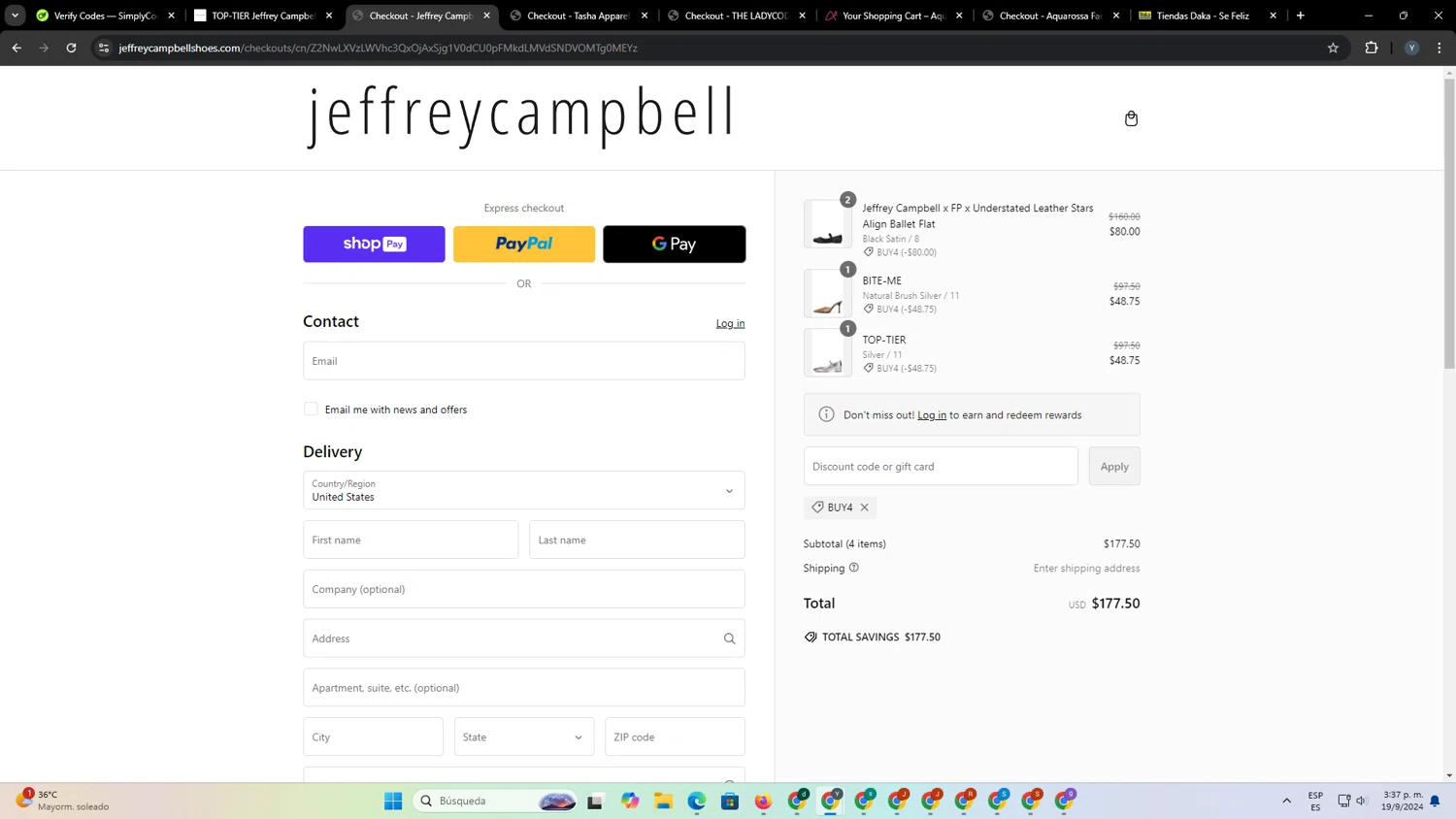The image size is (1456, 819).
Task: Focus the Company (optional) field
Action: 524,589
